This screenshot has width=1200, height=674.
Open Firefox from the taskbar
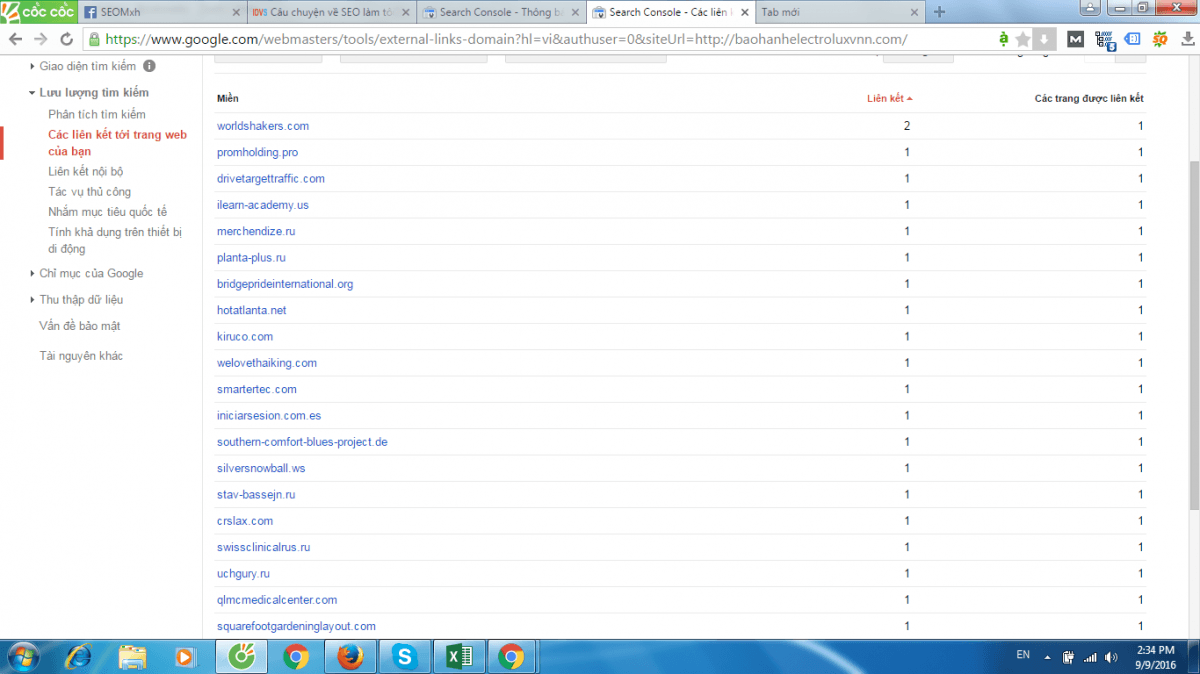[x=349, y=657]
